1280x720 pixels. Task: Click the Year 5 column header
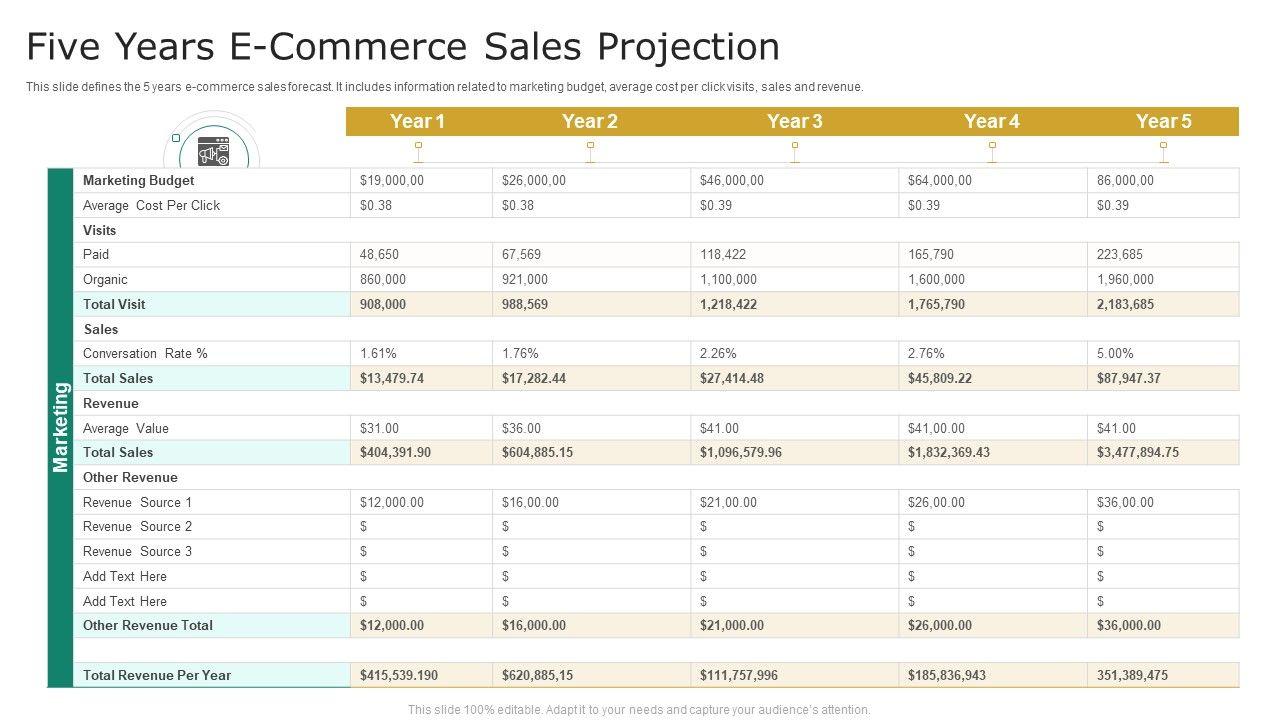tap(1163, 122)
